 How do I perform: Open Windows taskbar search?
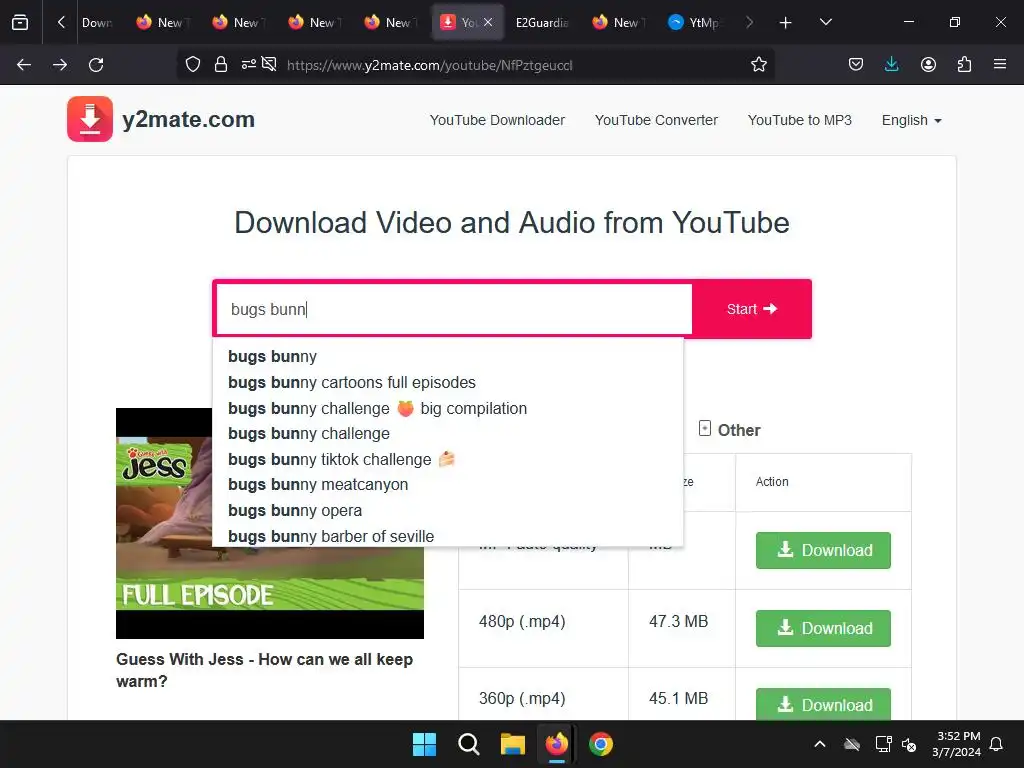[x=469, y=744]
